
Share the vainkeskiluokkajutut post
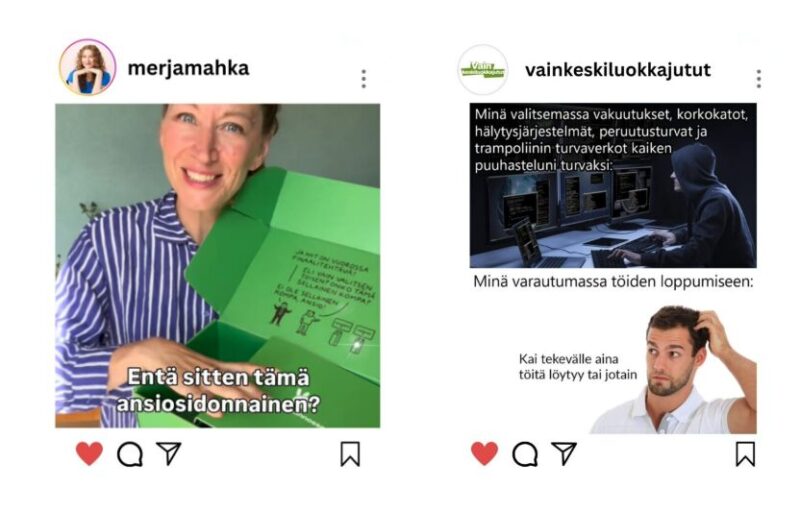point(564,453)
